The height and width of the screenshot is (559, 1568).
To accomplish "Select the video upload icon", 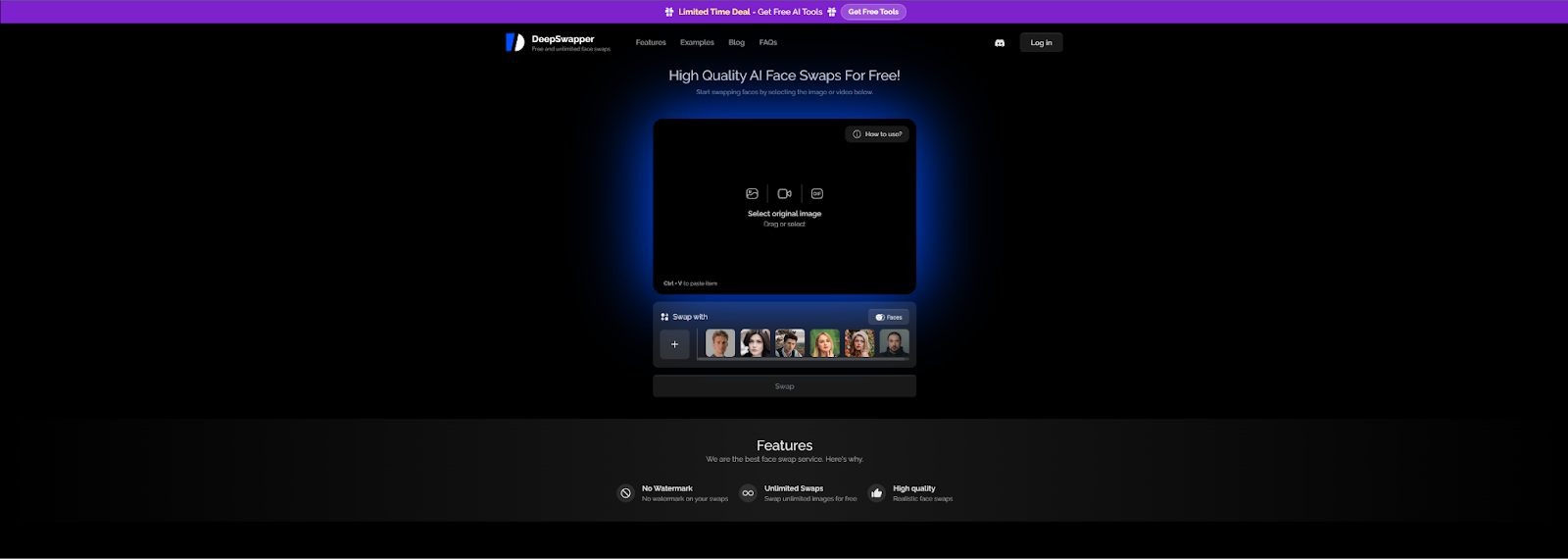I will point(784,194).
